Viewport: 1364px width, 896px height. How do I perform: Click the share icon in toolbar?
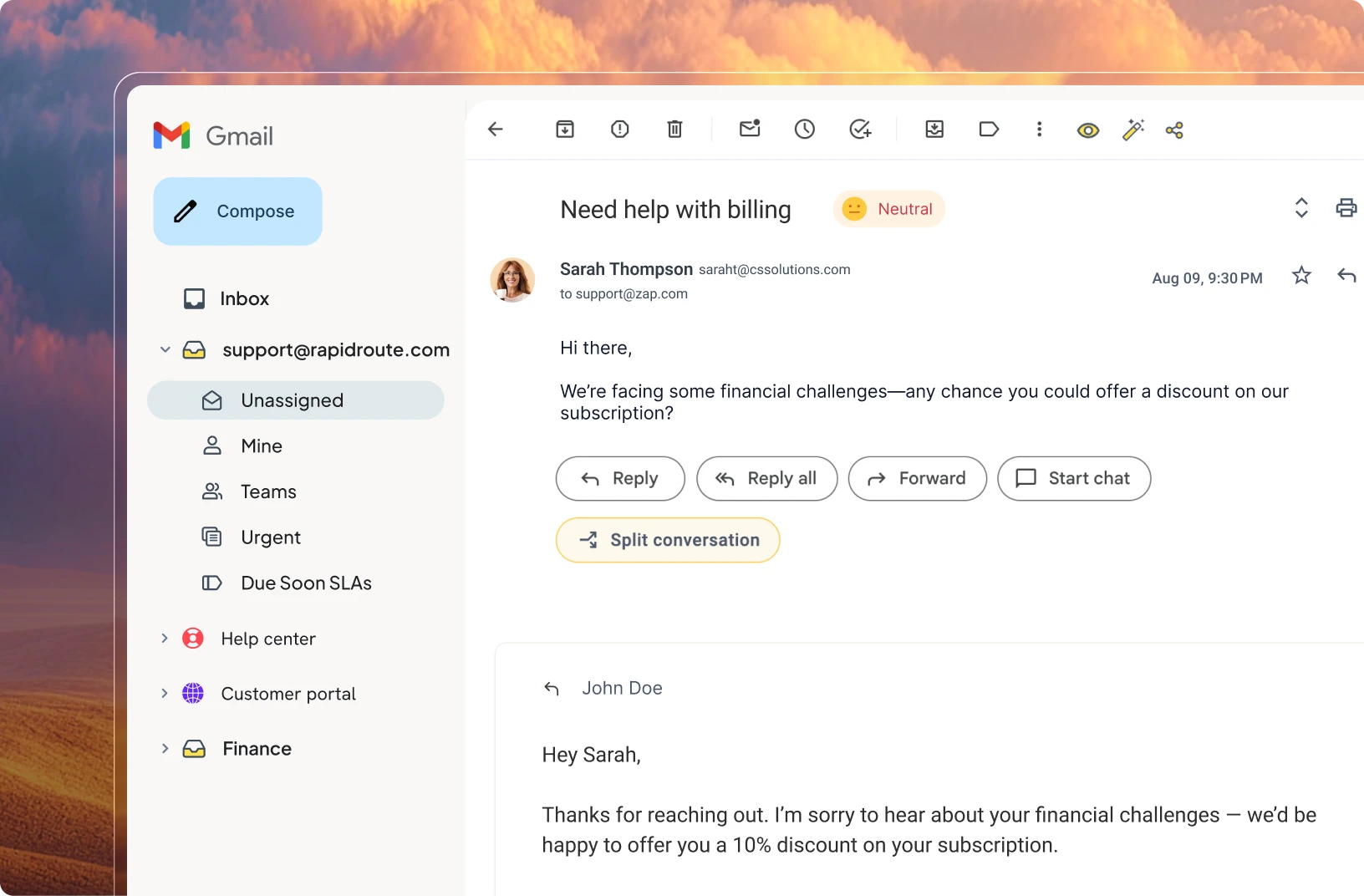[x=1174, y=130]
